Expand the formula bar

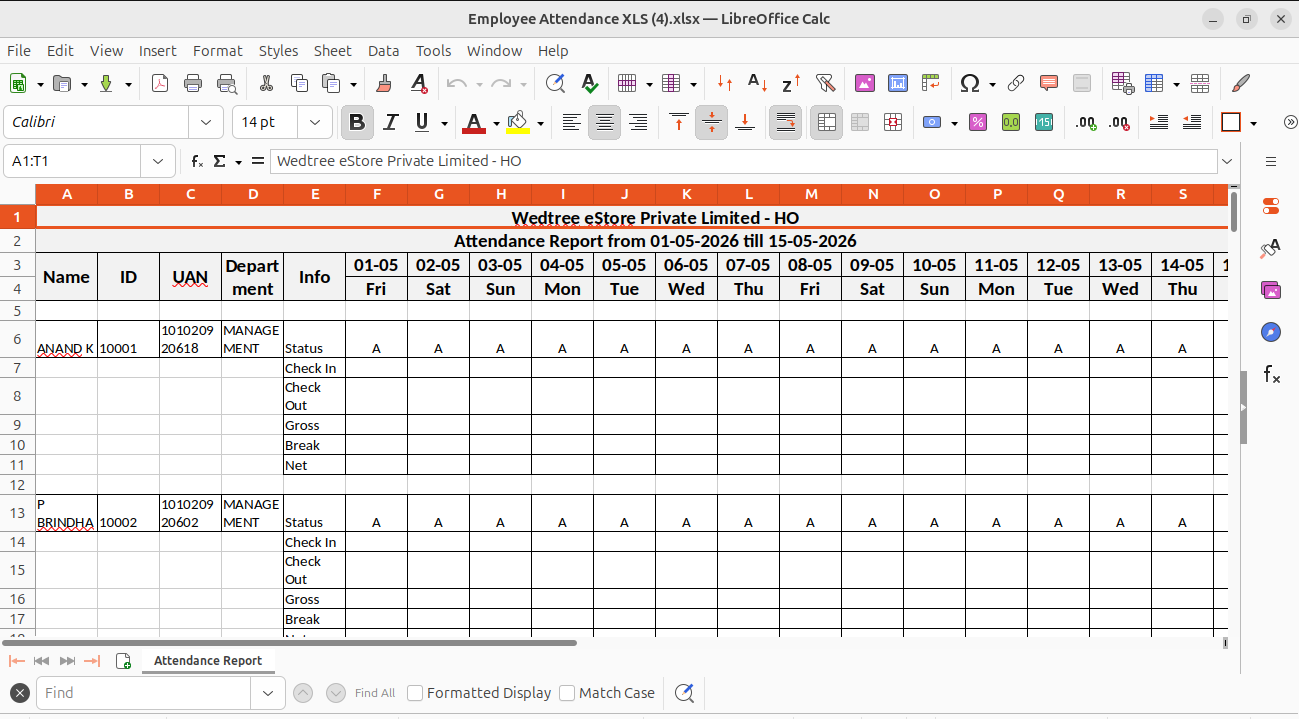click(1227, 161)
